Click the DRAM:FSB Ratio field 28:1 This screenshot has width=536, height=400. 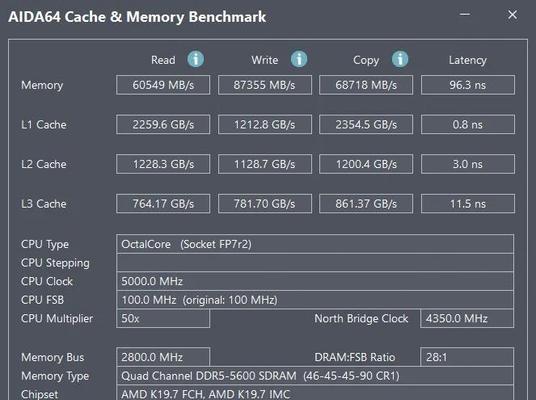coord(467,357)
